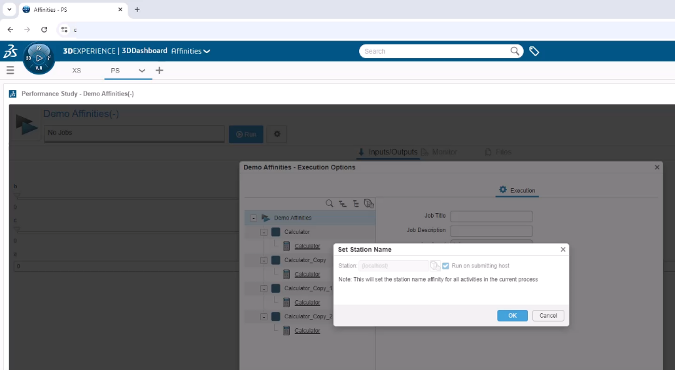Click site information icon in address bar
The height and width of the screenshot is (370, 676).
click(64, 29)
